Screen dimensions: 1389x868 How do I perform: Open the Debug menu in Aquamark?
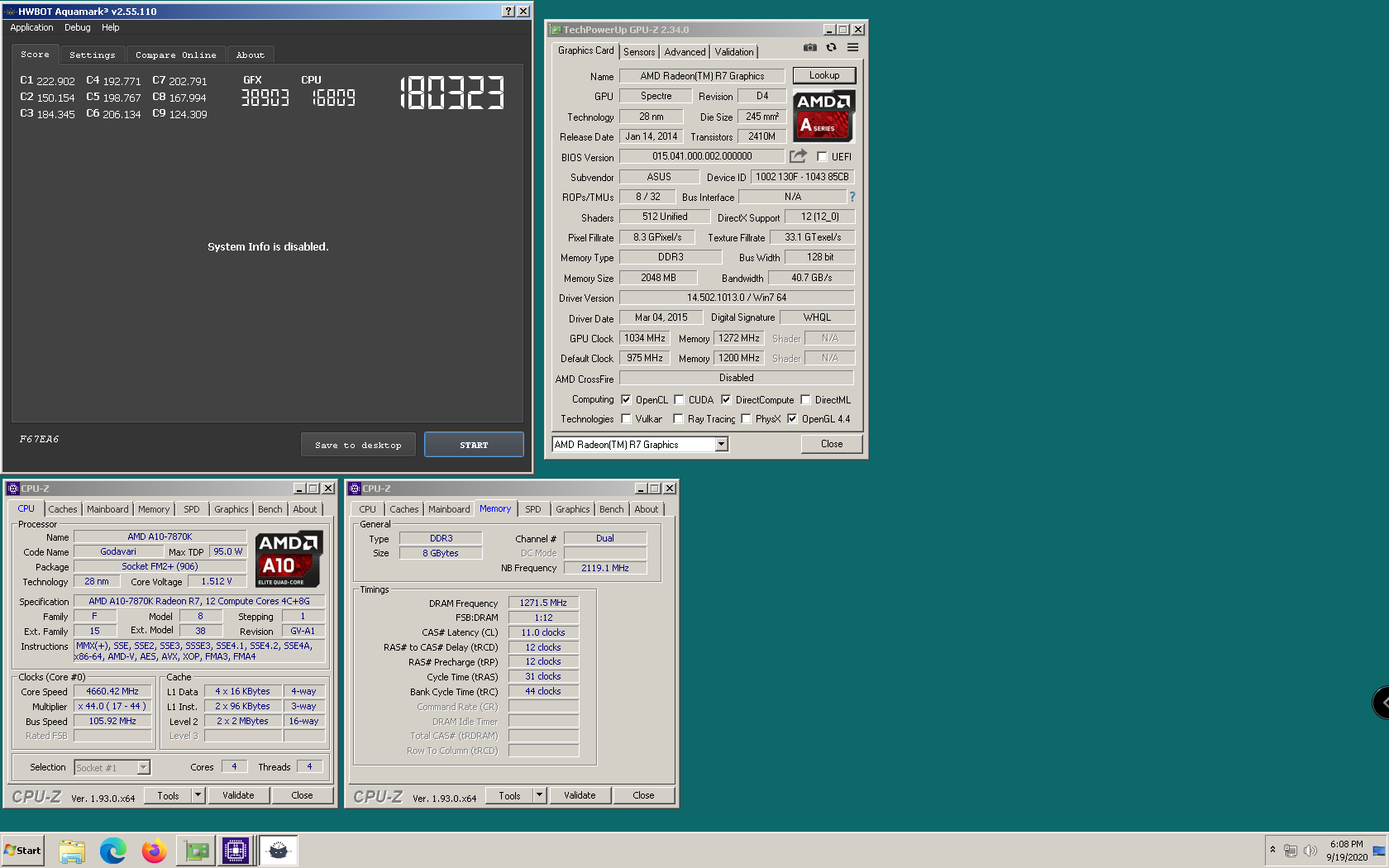pos(78,27)
